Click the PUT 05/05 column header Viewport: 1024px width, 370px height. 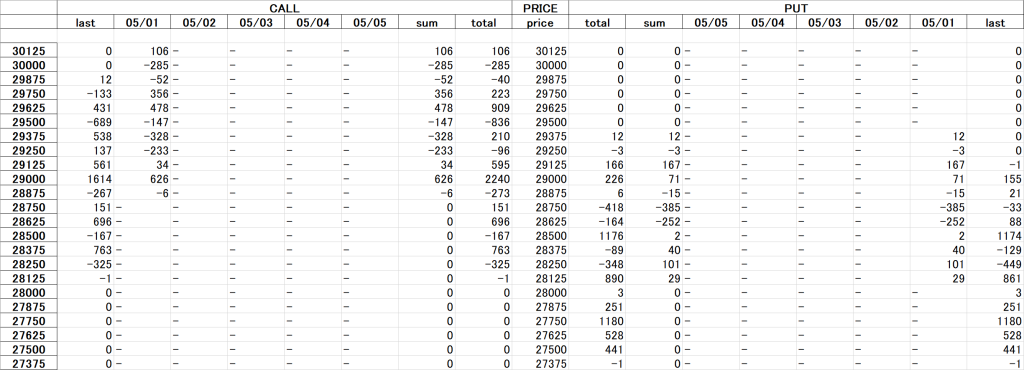tap(711, 22)
